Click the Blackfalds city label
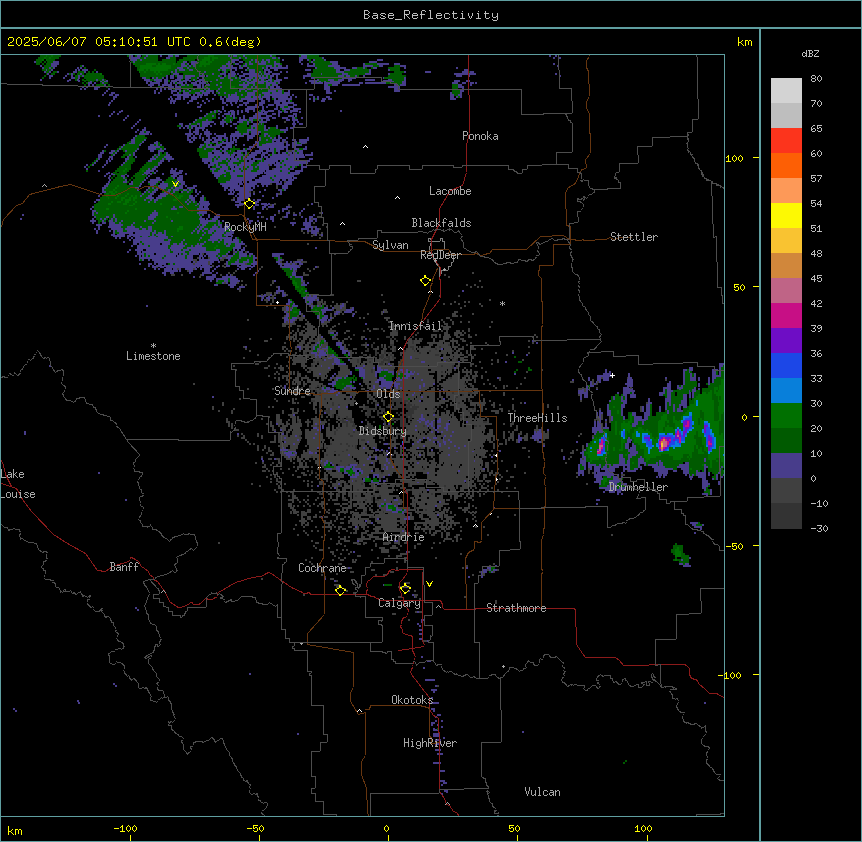Image resolution: width=862 pixels, height=842 pixels. 441,223
